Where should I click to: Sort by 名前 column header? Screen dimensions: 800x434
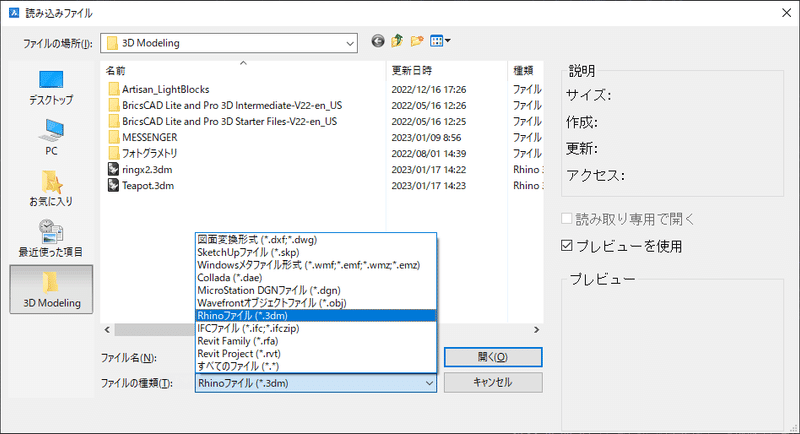(x=243, y=70)
